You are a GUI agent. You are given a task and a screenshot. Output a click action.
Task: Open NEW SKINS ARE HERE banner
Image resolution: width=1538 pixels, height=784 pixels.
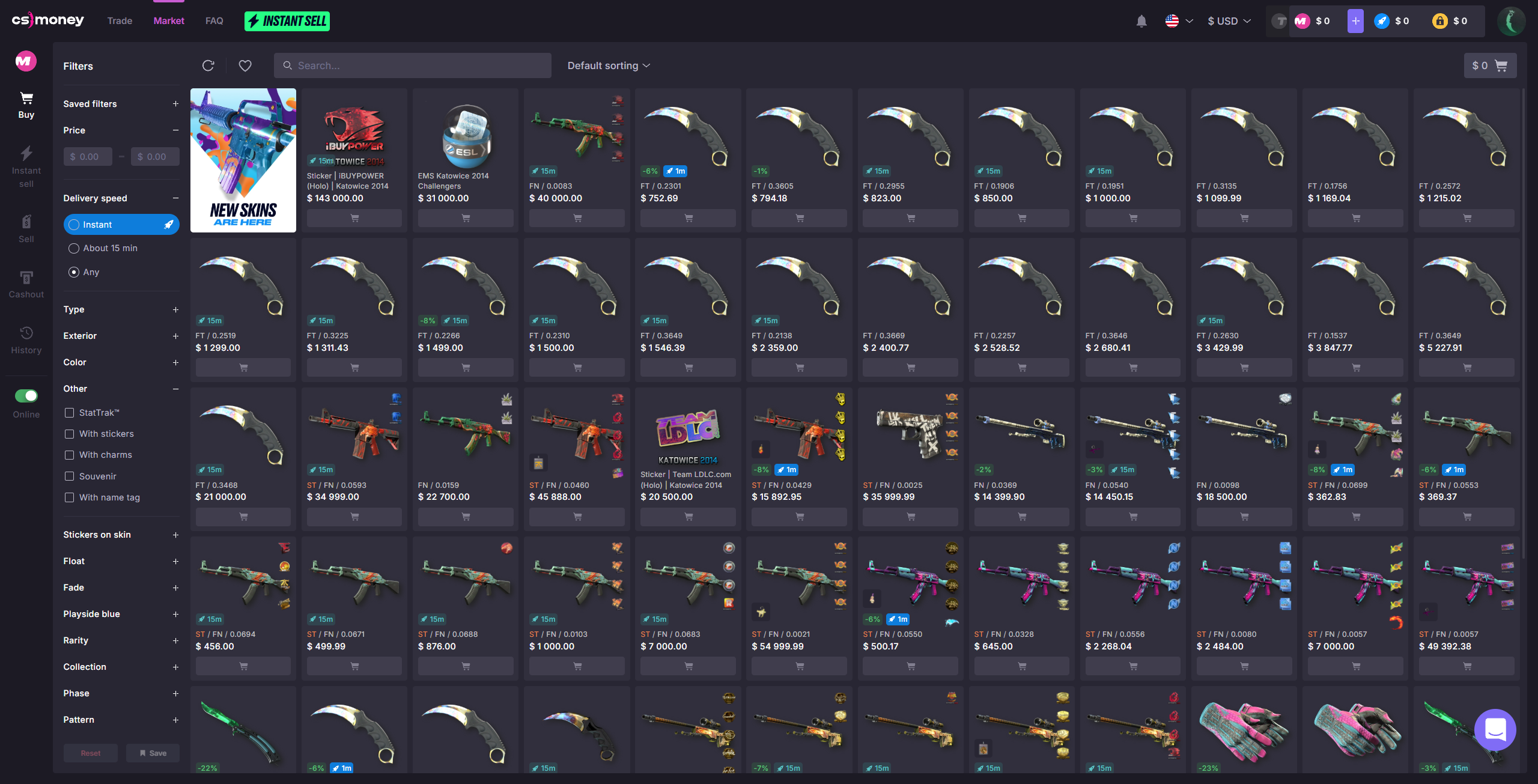pos(243,160)
